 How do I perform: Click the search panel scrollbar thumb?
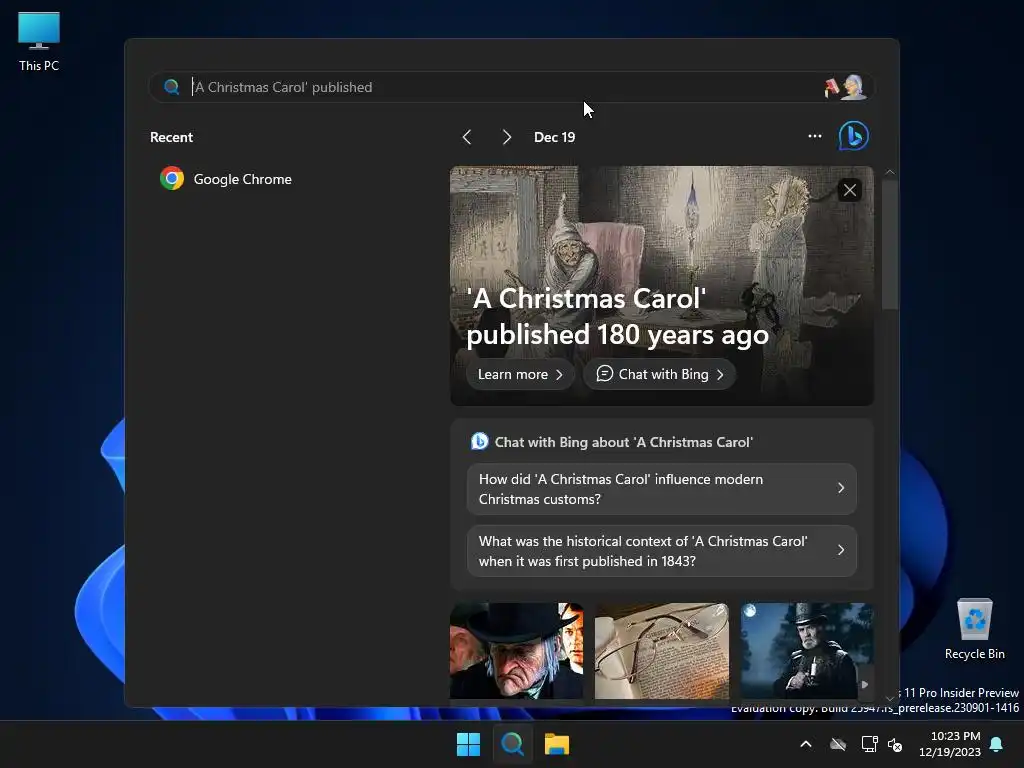tap(889, 245)
